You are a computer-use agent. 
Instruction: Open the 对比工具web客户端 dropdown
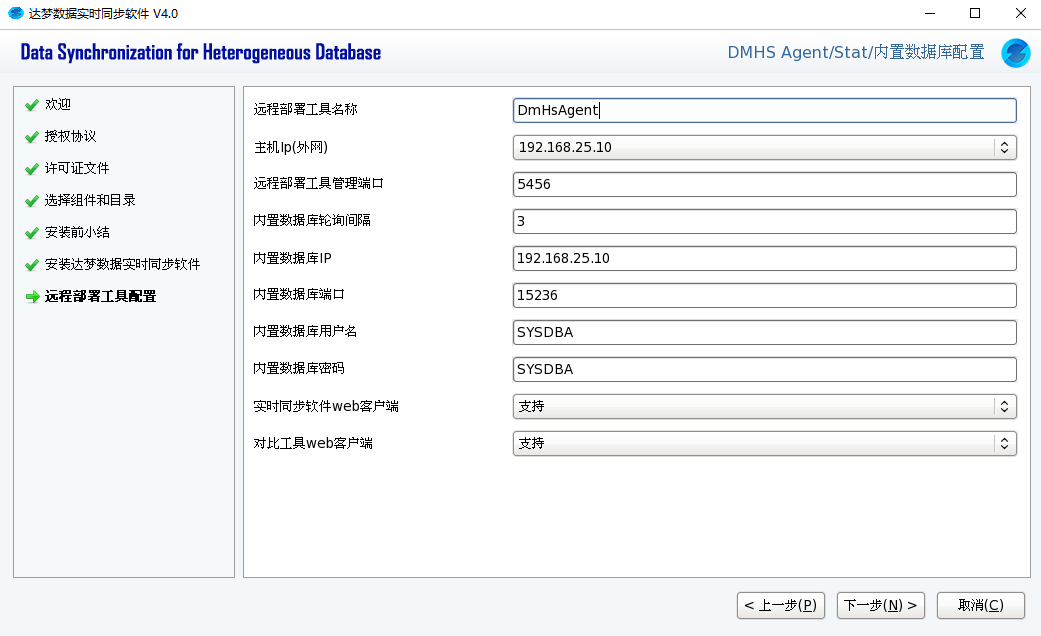(1004, 443)
